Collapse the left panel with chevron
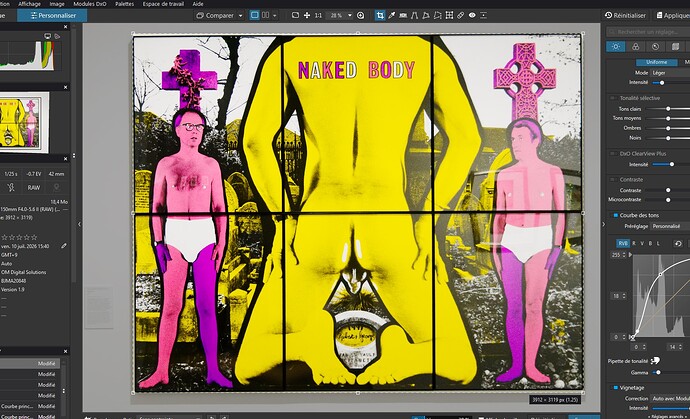The image size is (690, 419). 79,224
